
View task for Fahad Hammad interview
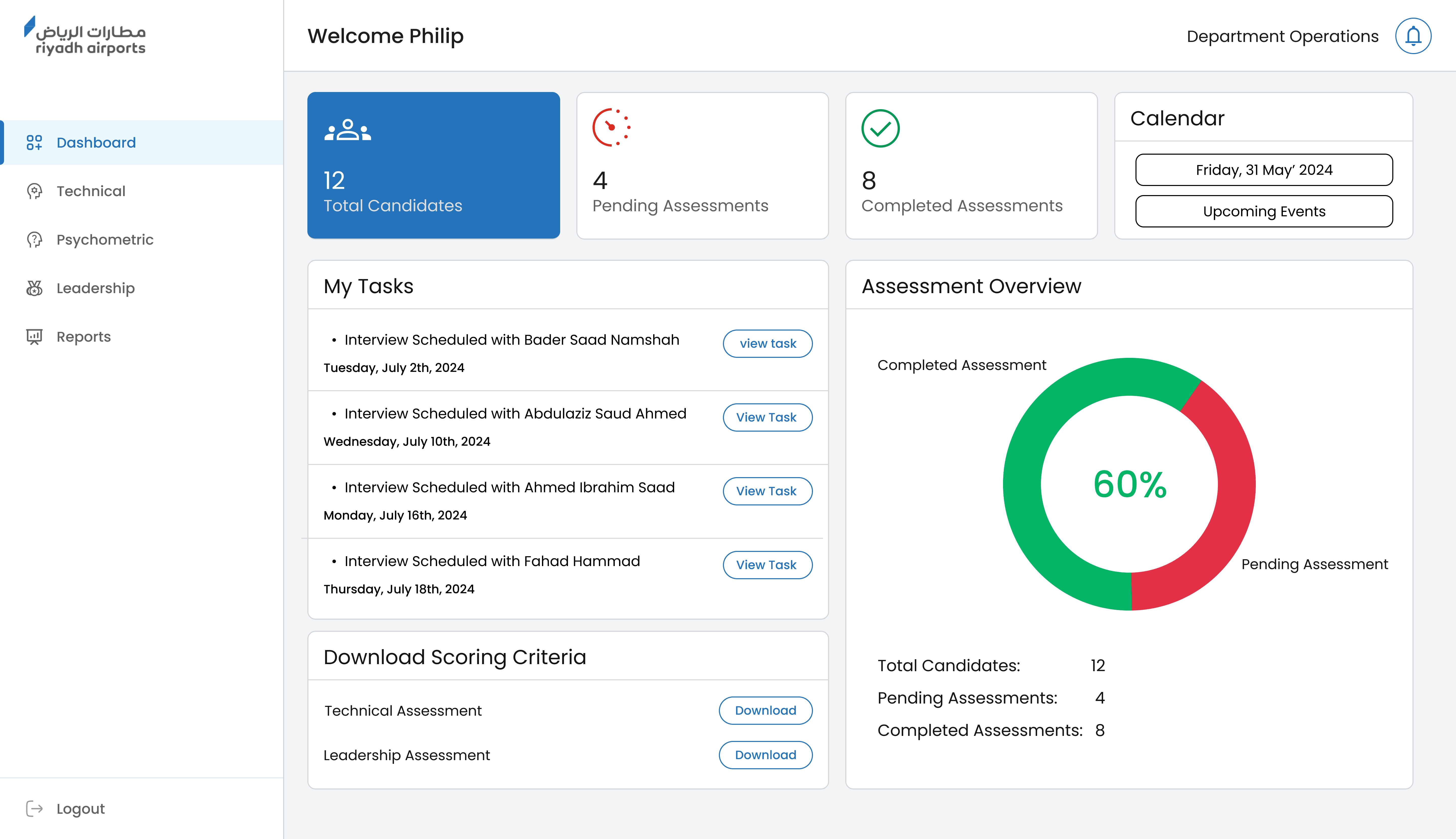pyautogui.click(x=768, y=565)
